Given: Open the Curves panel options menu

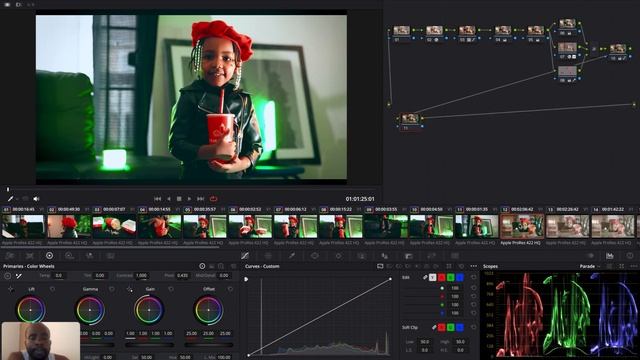Looking at the screenshot, I should click(x=473, y=266).
